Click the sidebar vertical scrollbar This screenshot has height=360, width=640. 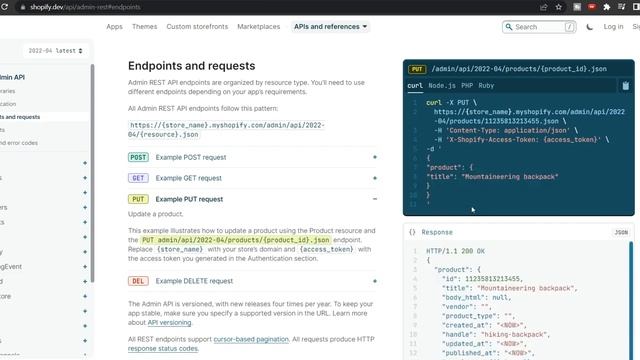tap(92, 173)
